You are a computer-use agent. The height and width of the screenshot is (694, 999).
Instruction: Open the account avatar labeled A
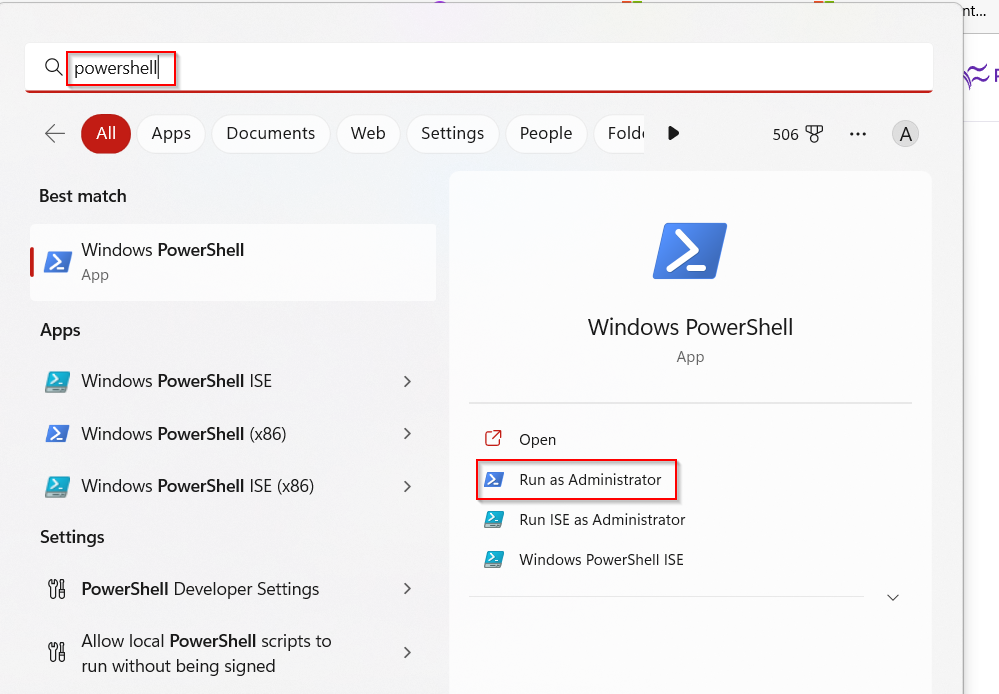click(905, 134)
